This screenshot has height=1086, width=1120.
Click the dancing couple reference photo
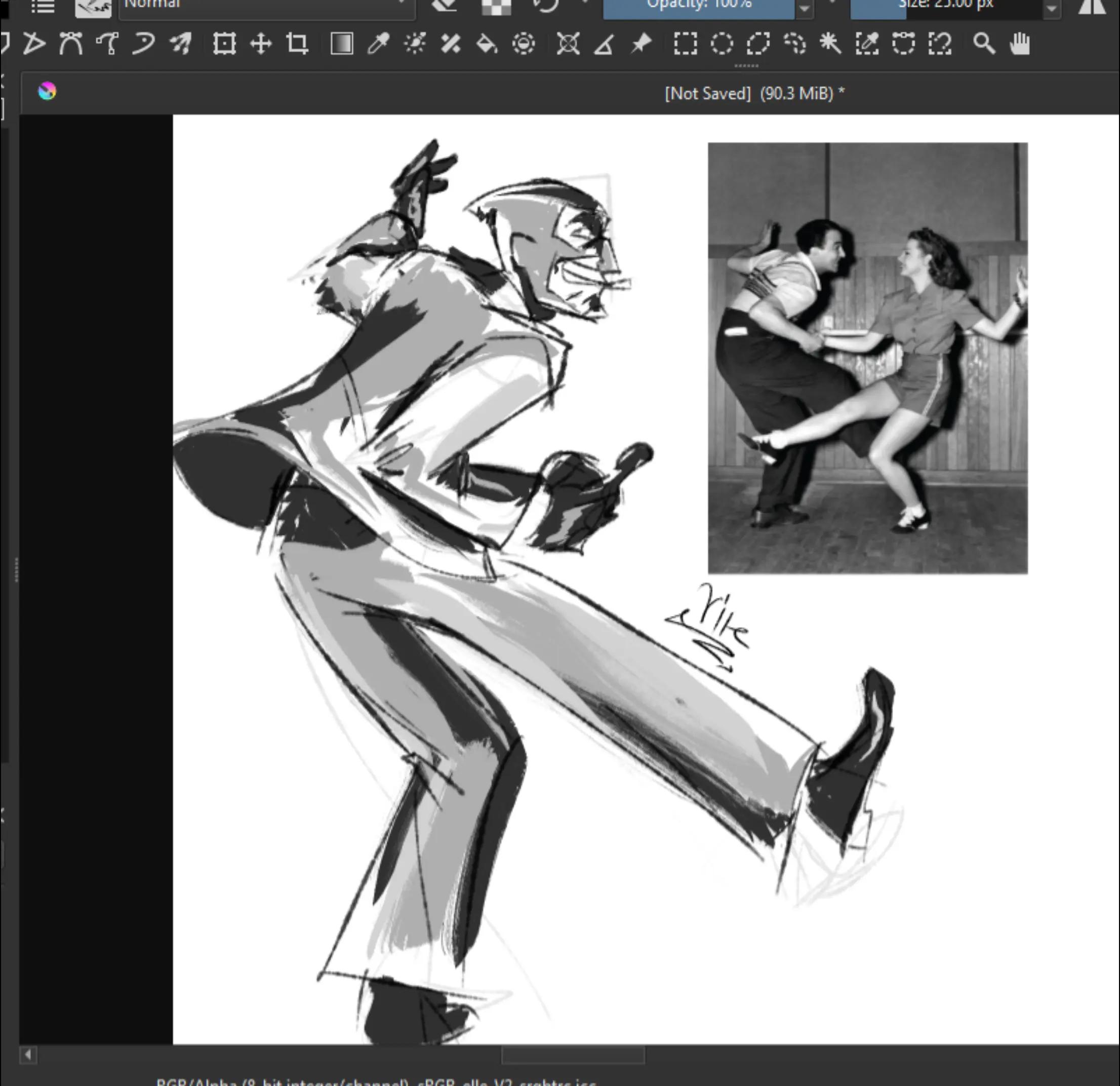867,359
